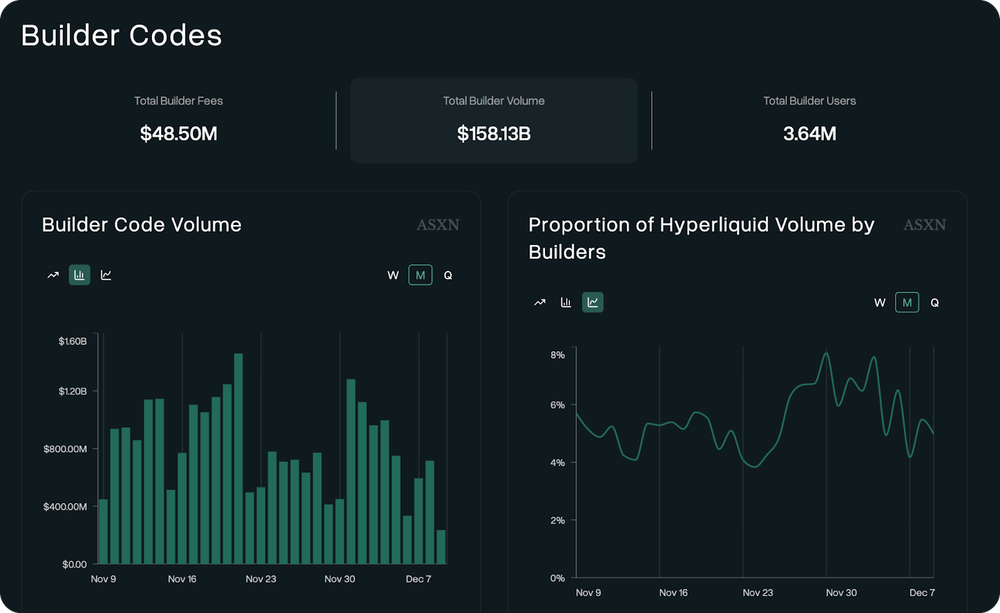The width and height of the screenshot is (1000, 613).
Task: Click line chart icon in Proportion chart
Action: pyautogui.click(x=593, y=302)
